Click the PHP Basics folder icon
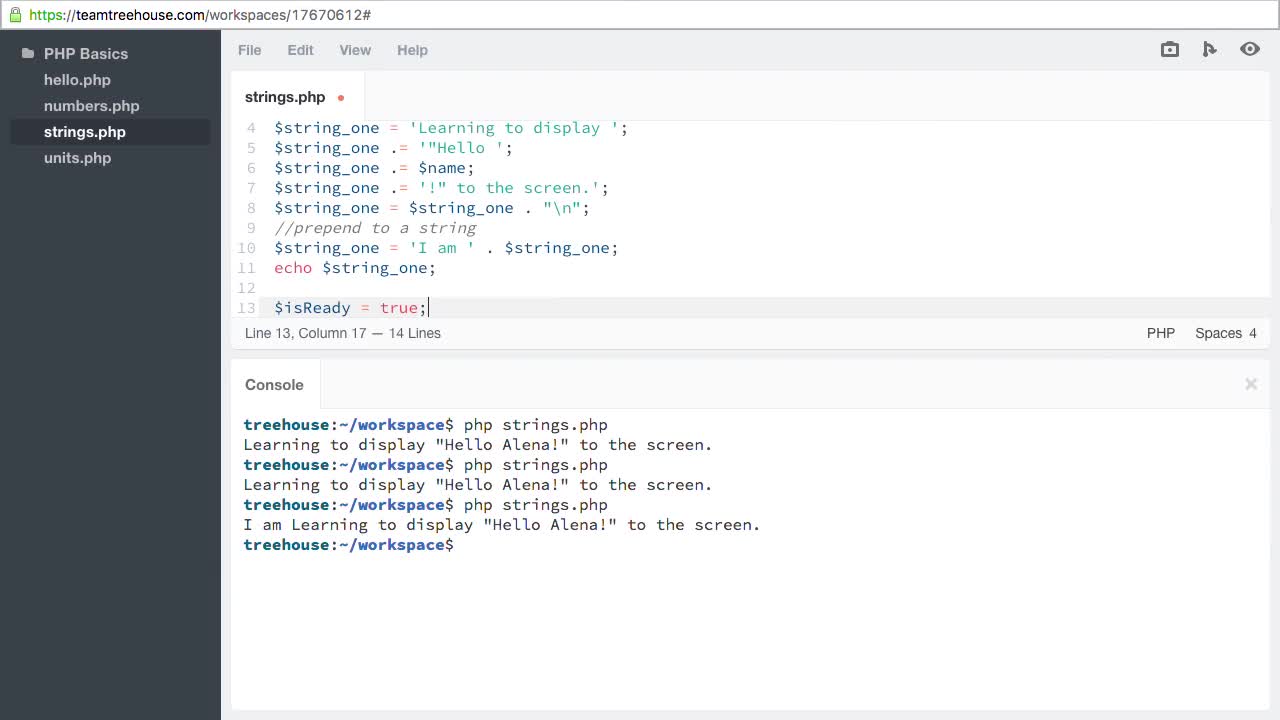1280x720 pixels. click(28, 54)
